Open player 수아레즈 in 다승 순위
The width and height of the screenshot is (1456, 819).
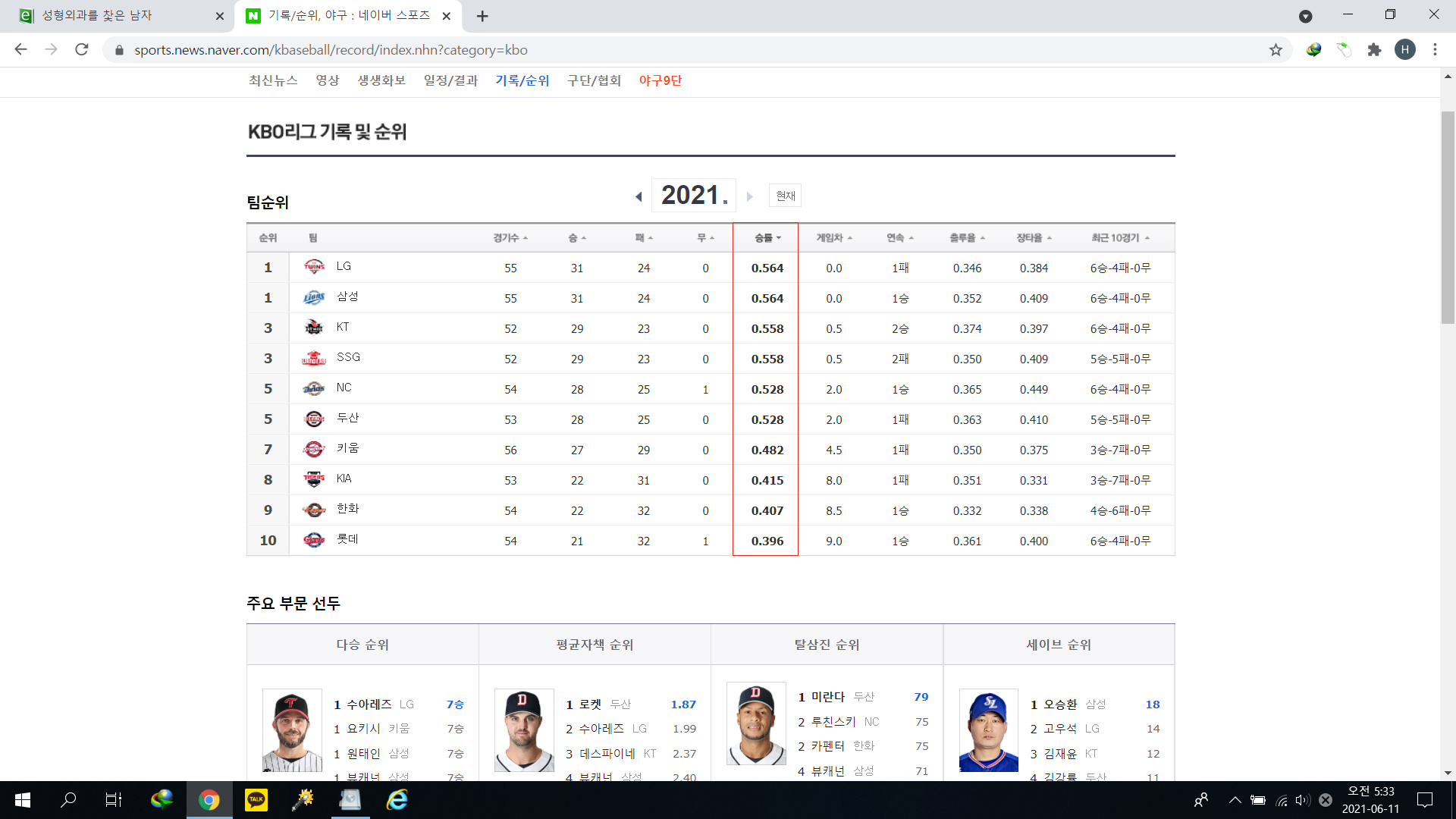pyautogui.click(x=369, y=704)
